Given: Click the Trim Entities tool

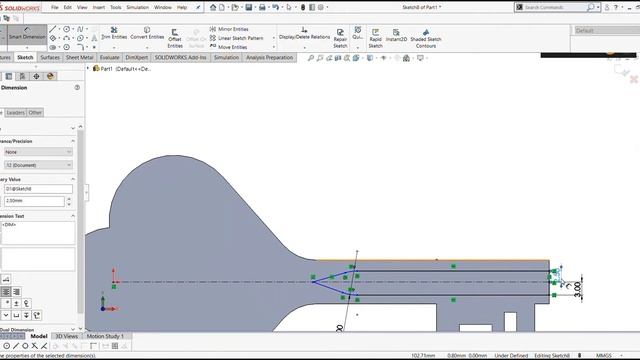Looking at the screenshot, I should point(114,33).
